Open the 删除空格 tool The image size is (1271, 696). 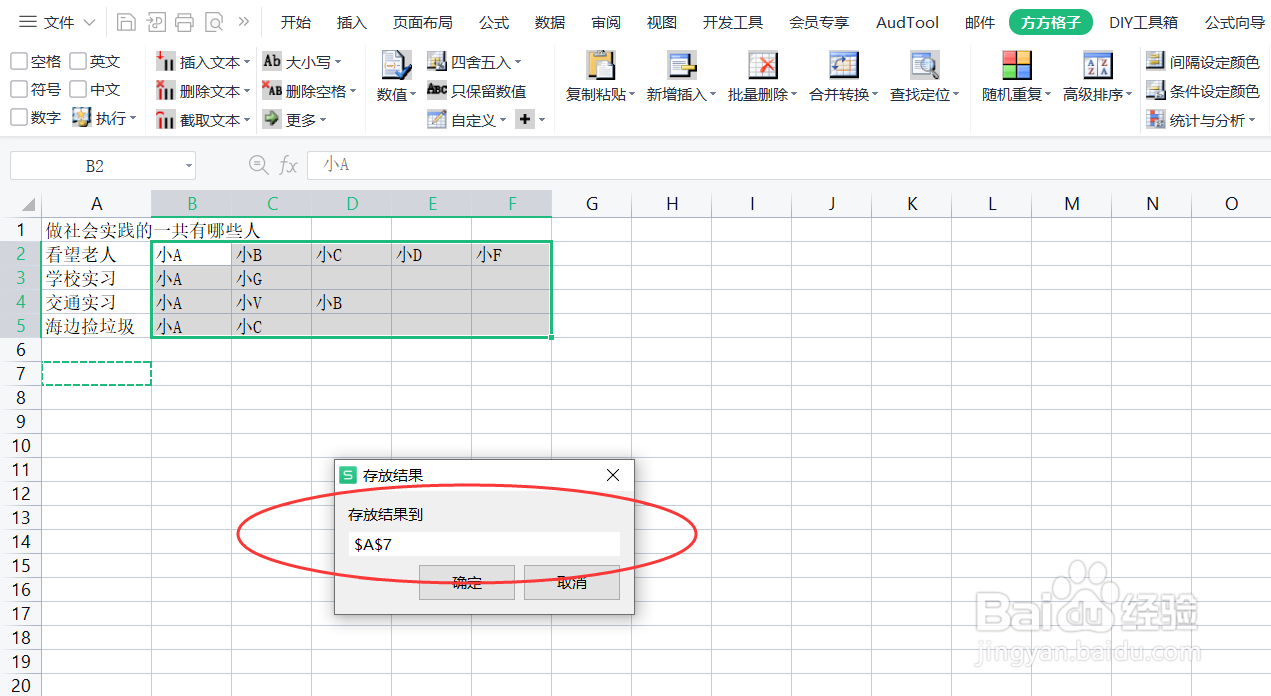tap(309, 91)
